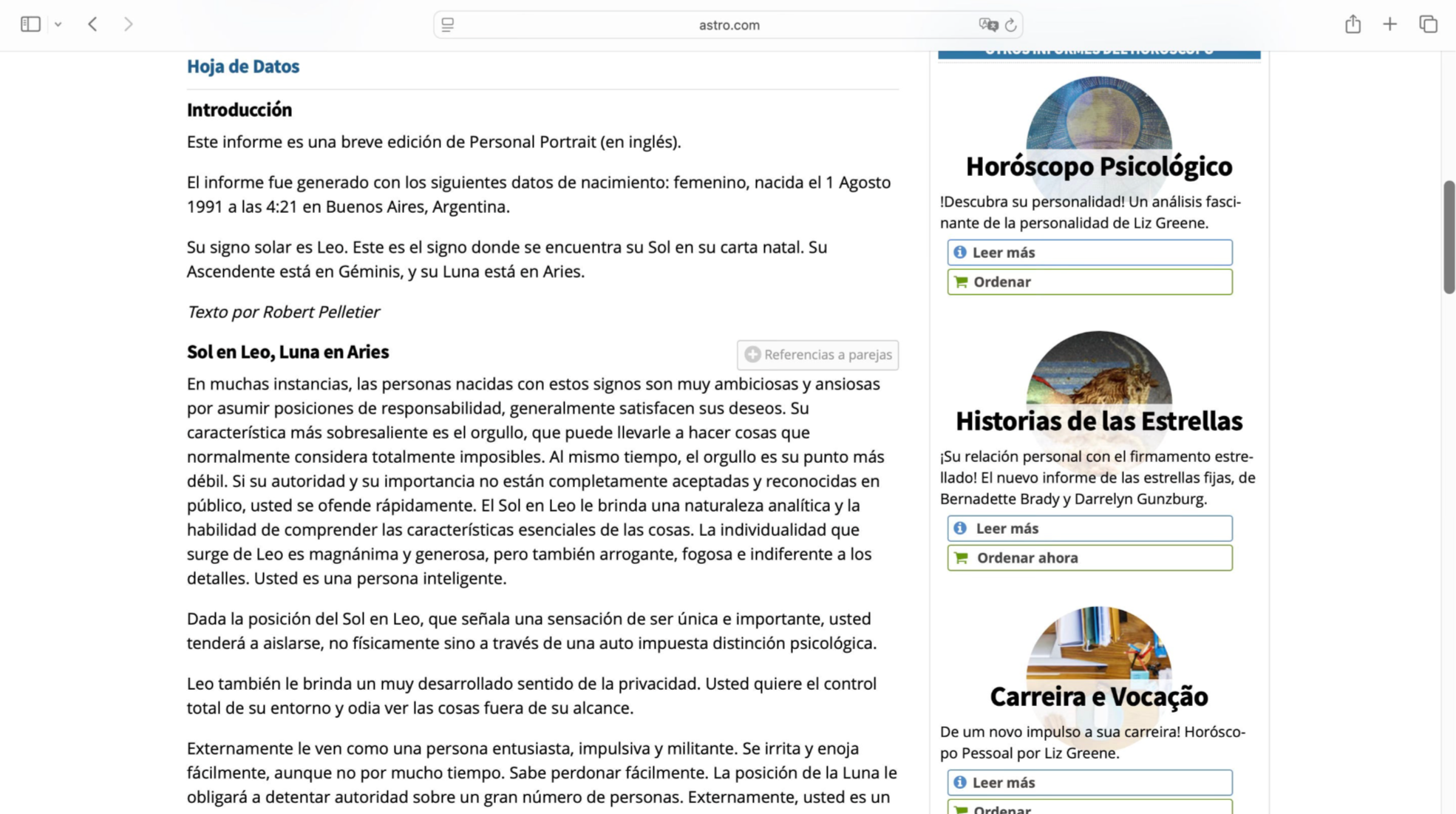This screenshot has width=1456, height=814.
Task: Open the page settings icon in address bar
Action: point(448,25)
